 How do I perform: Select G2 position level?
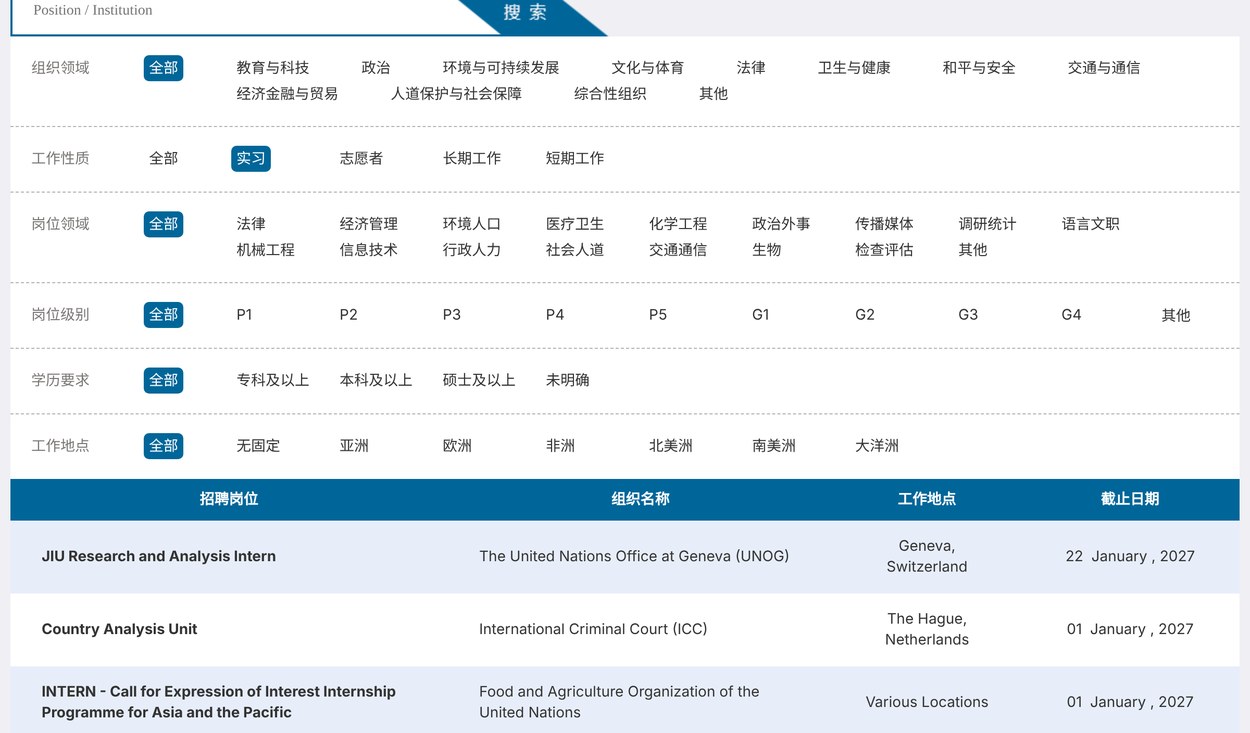pos(865,315)
